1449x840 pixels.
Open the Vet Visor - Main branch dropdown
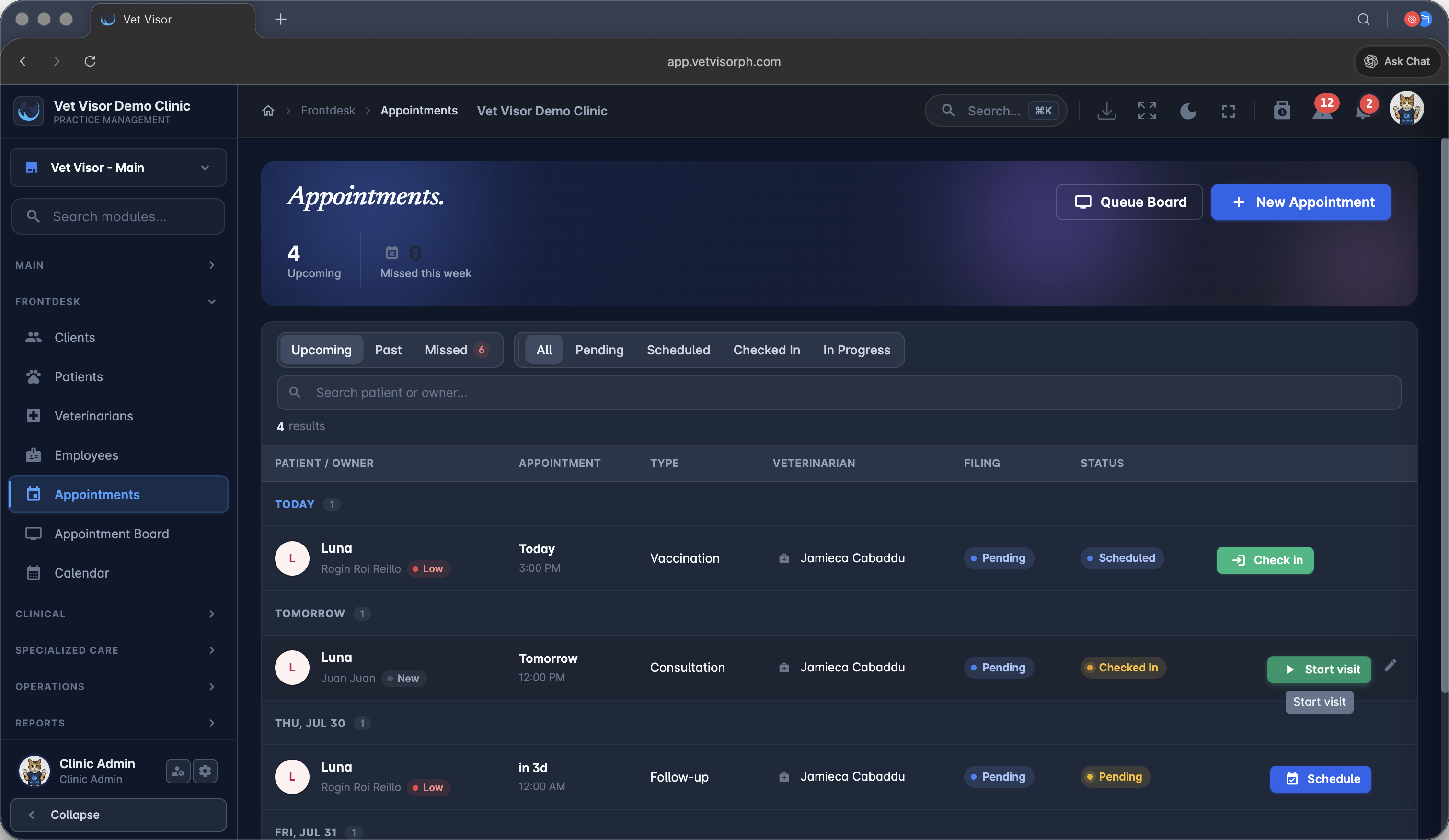(x=118, y=167)
